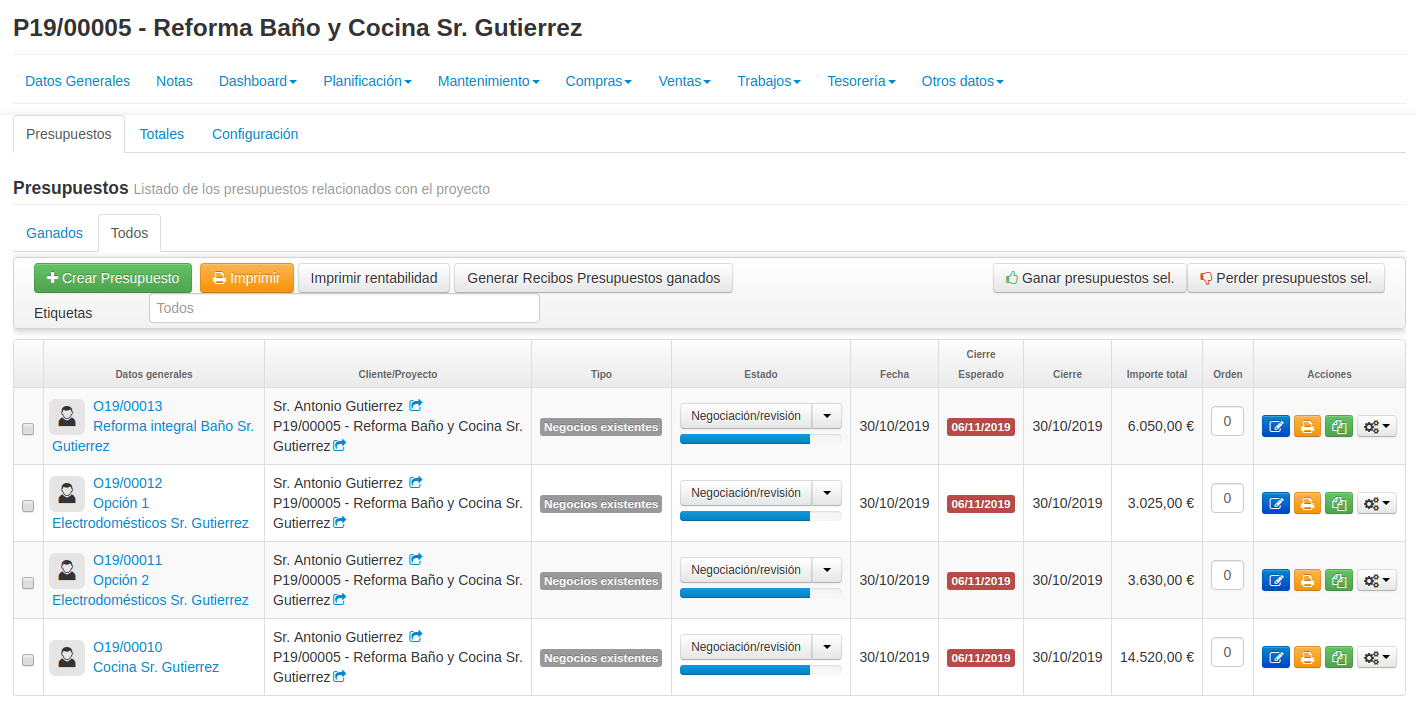This screenshot has width=1417, height=702.
Task: Click the edit icon for budget O19/00010
Action: (1276, 657)
